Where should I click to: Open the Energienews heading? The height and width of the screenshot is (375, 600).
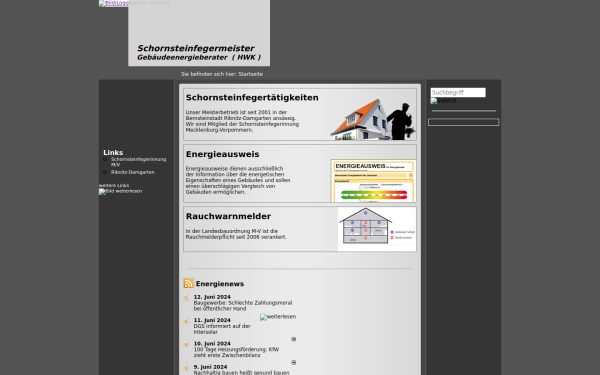(220, 284)
